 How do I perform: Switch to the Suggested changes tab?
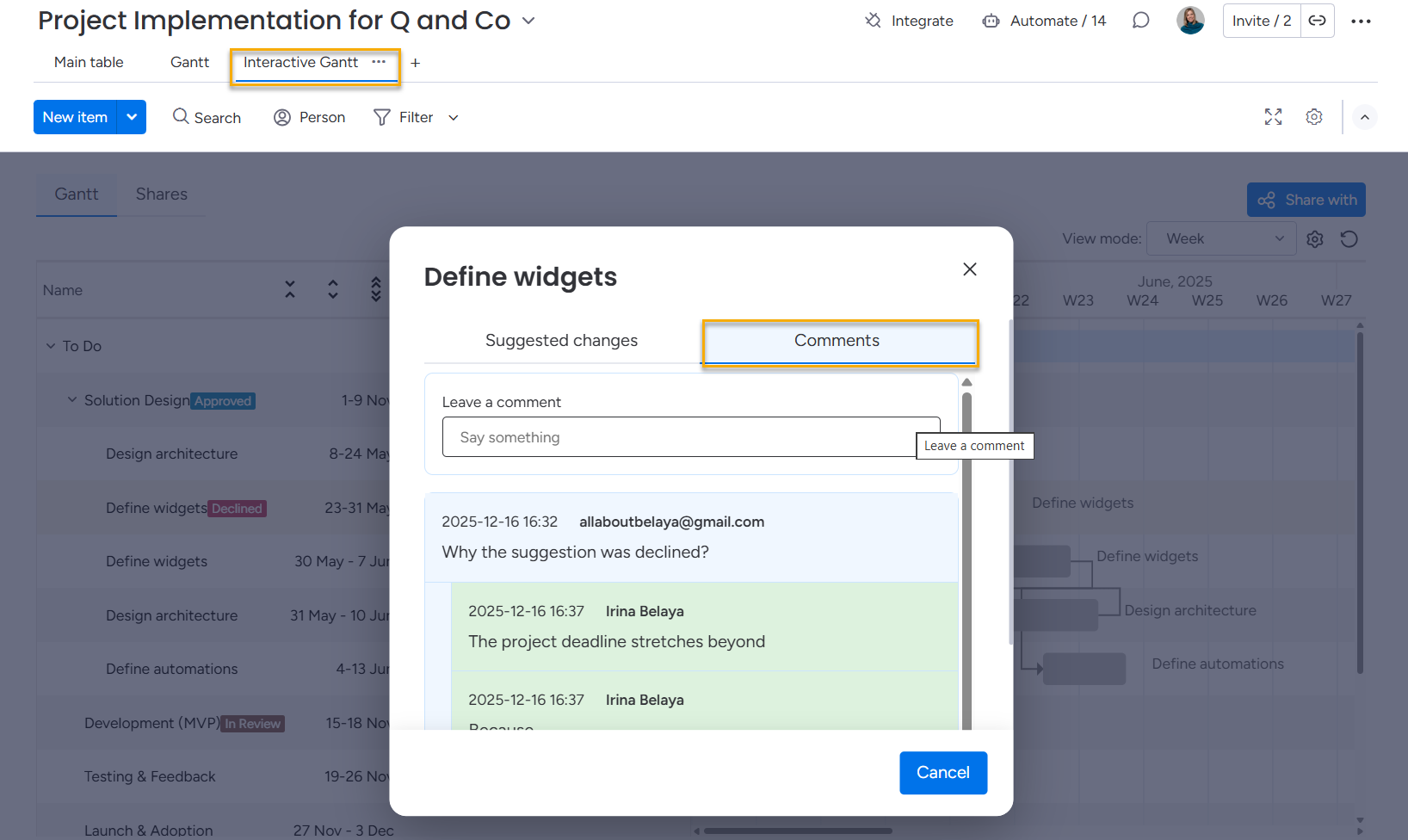tap(561, 341)
